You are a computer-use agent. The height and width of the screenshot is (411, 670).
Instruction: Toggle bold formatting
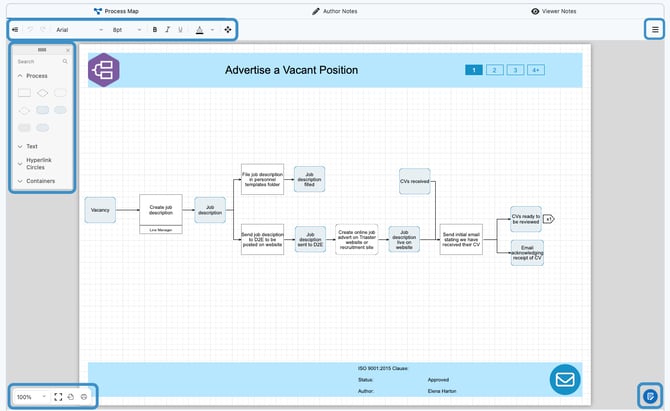pyautogui.click(x=155, y=30)
